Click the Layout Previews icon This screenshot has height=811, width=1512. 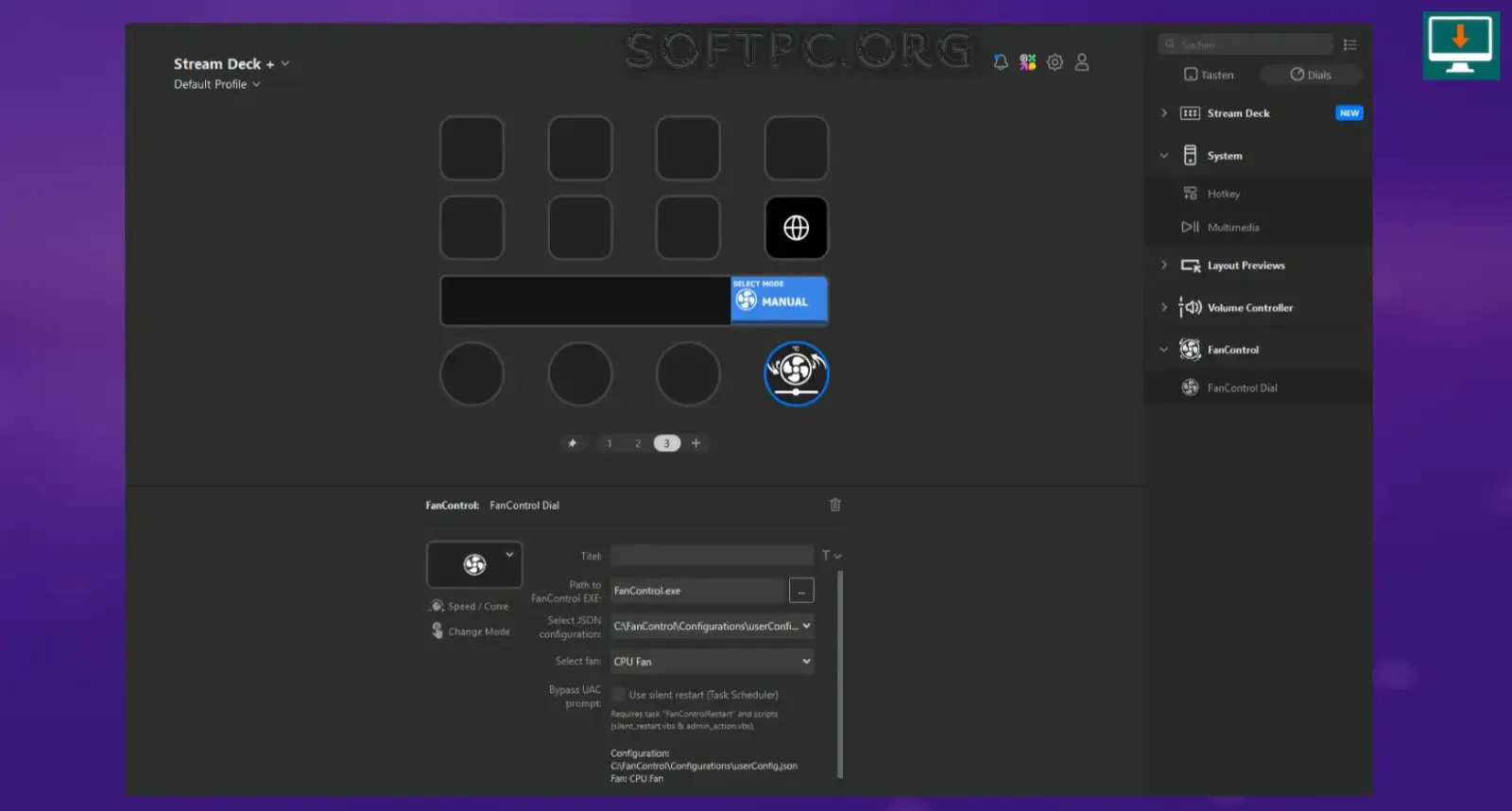(x=1191, y=266)
